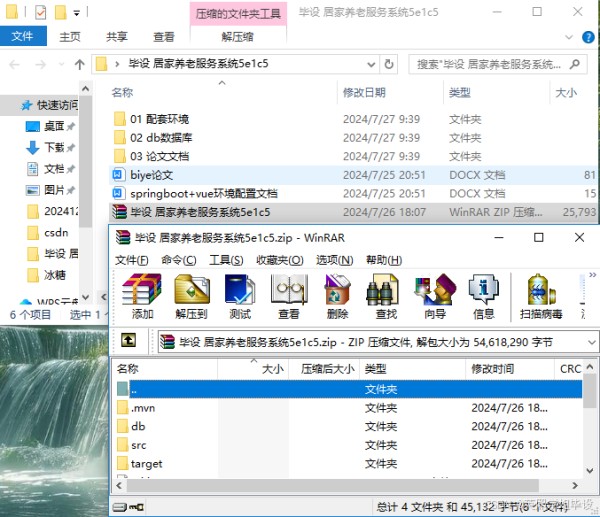The image size is (600, 517).
Task: Click WinRAR horizontal scrollbar right arrow
Action: tap(575, 485)
